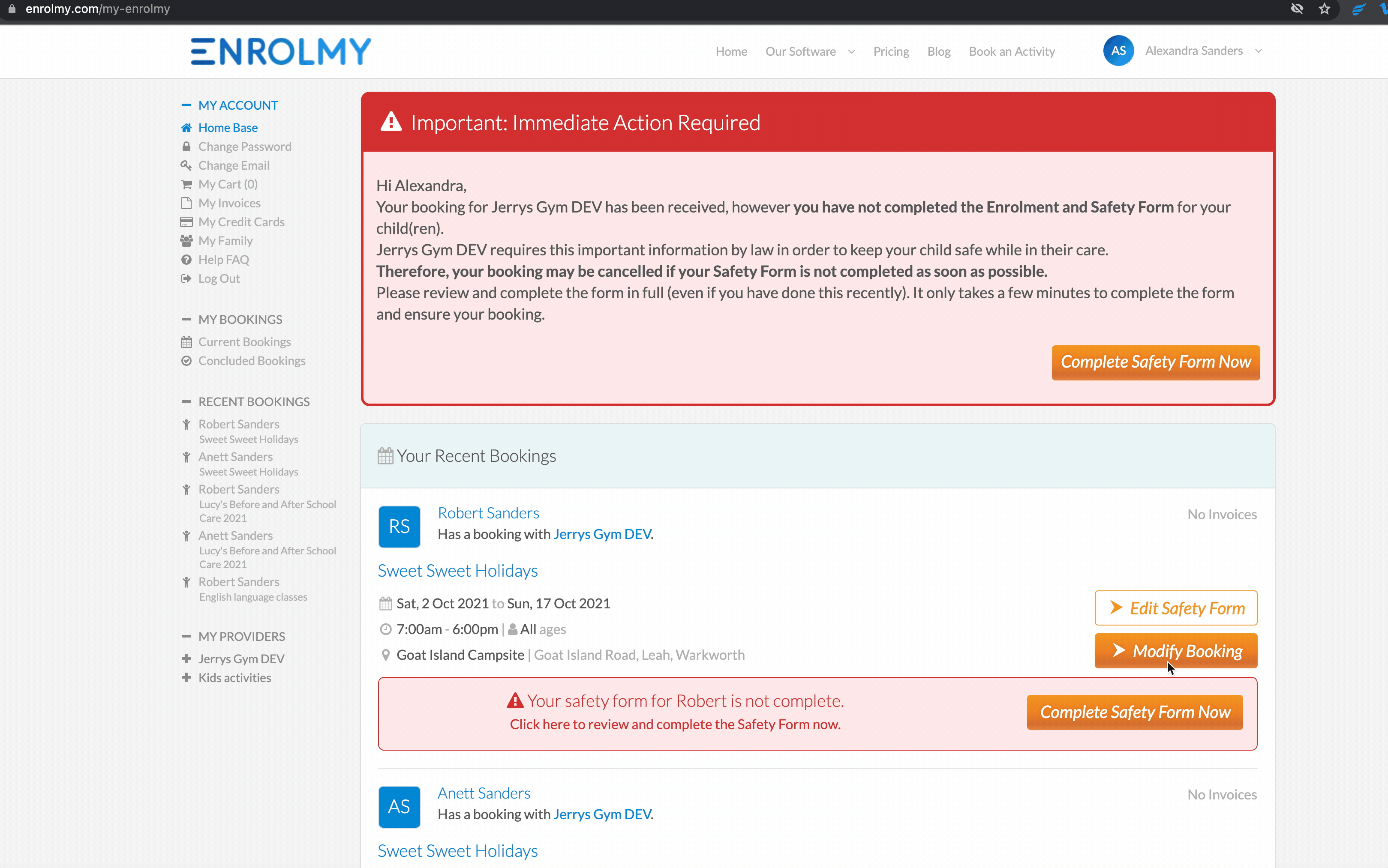The width and height of the screenshot is (1388, 868).
Task: Click Log Out in sidebar
Action: [x=219, y=278]
